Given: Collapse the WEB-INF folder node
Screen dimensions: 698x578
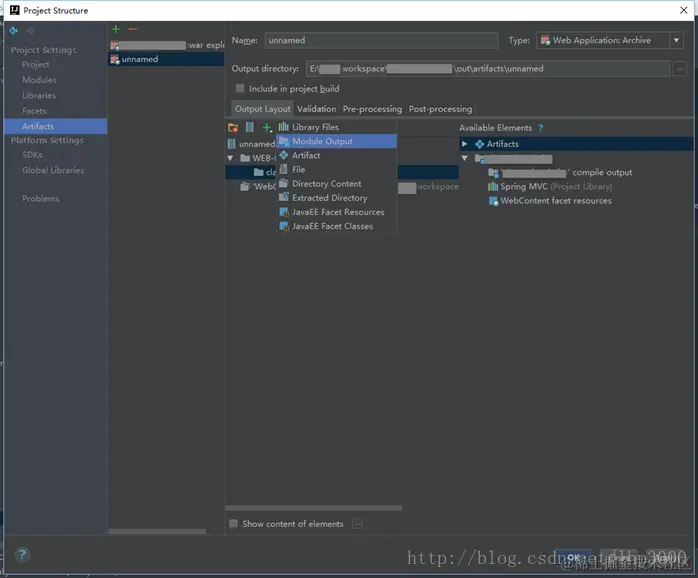Looking at the screenshot, I should pyautogui.click(x=230, y=158).
